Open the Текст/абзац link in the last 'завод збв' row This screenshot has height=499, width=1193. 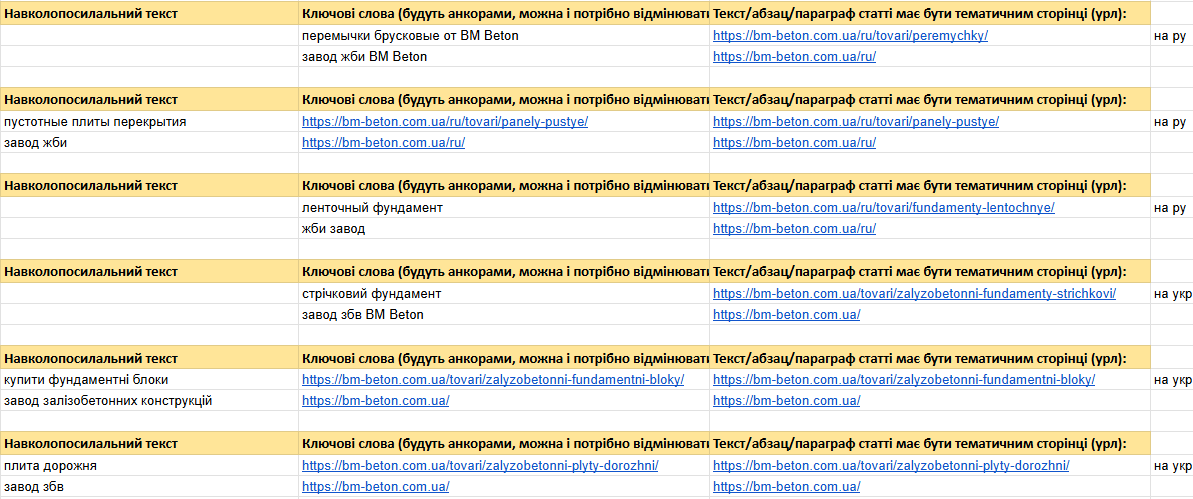pos(787,486)
